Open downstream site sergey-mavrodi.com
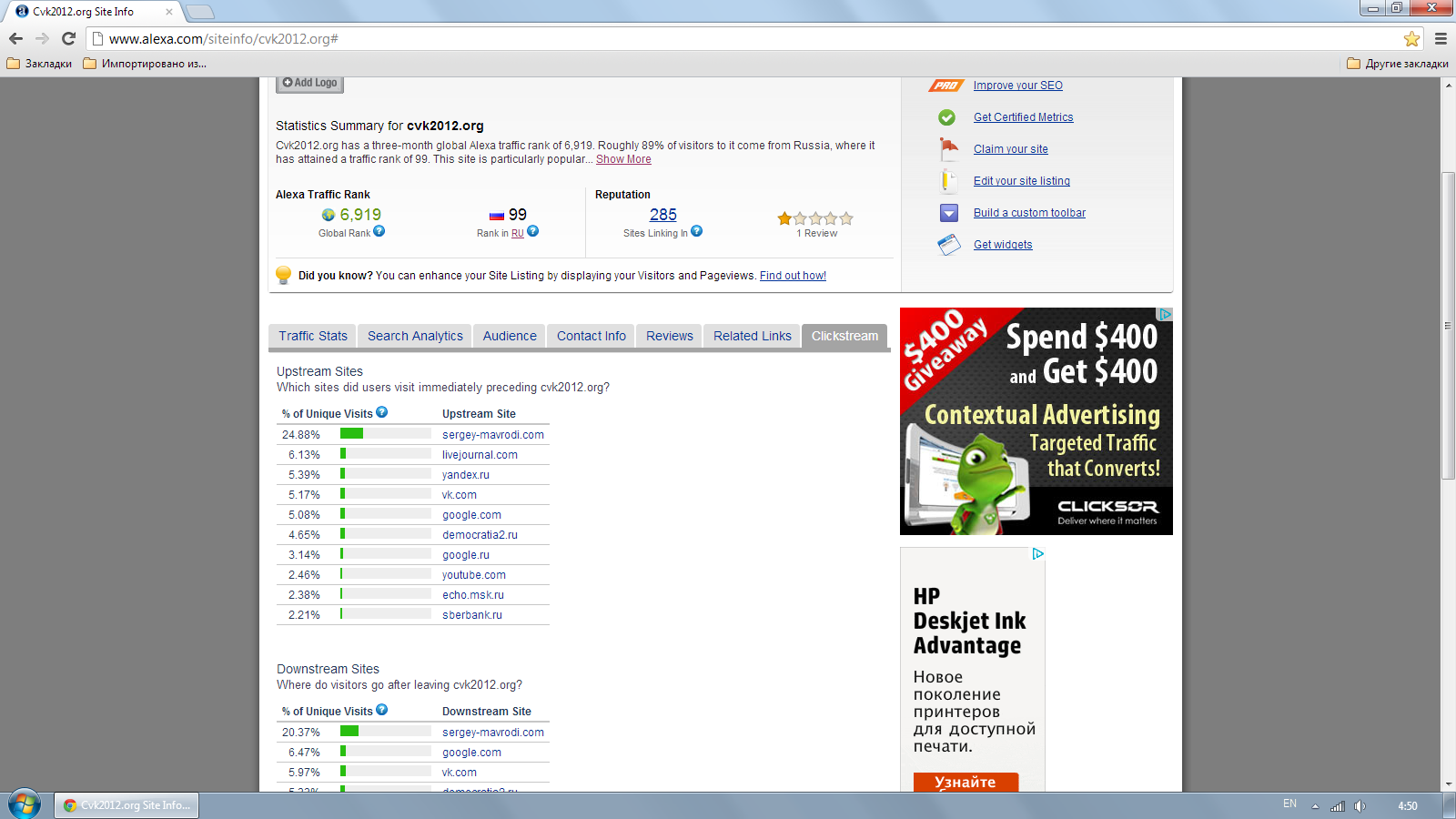Viewport: 1456px width, 819px height. (493, 733)
